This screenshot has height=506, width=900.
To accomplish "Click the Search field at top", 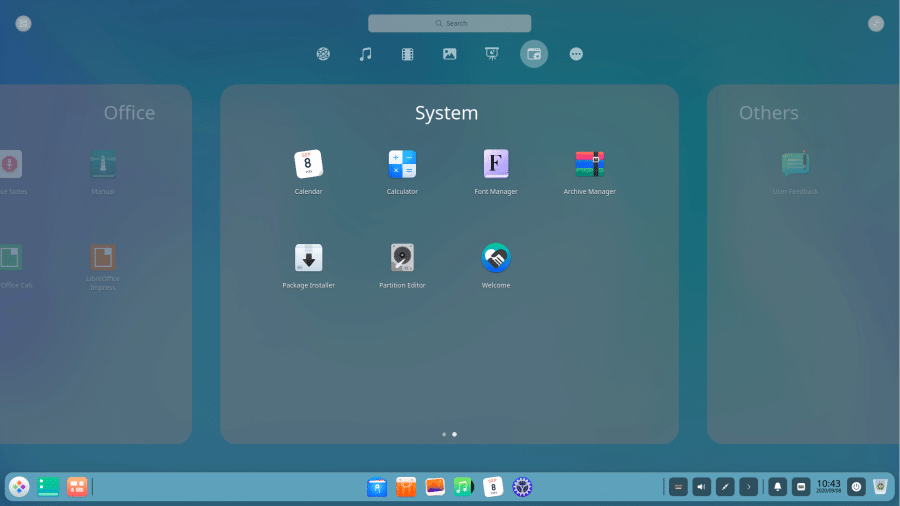I will point(449,23).
